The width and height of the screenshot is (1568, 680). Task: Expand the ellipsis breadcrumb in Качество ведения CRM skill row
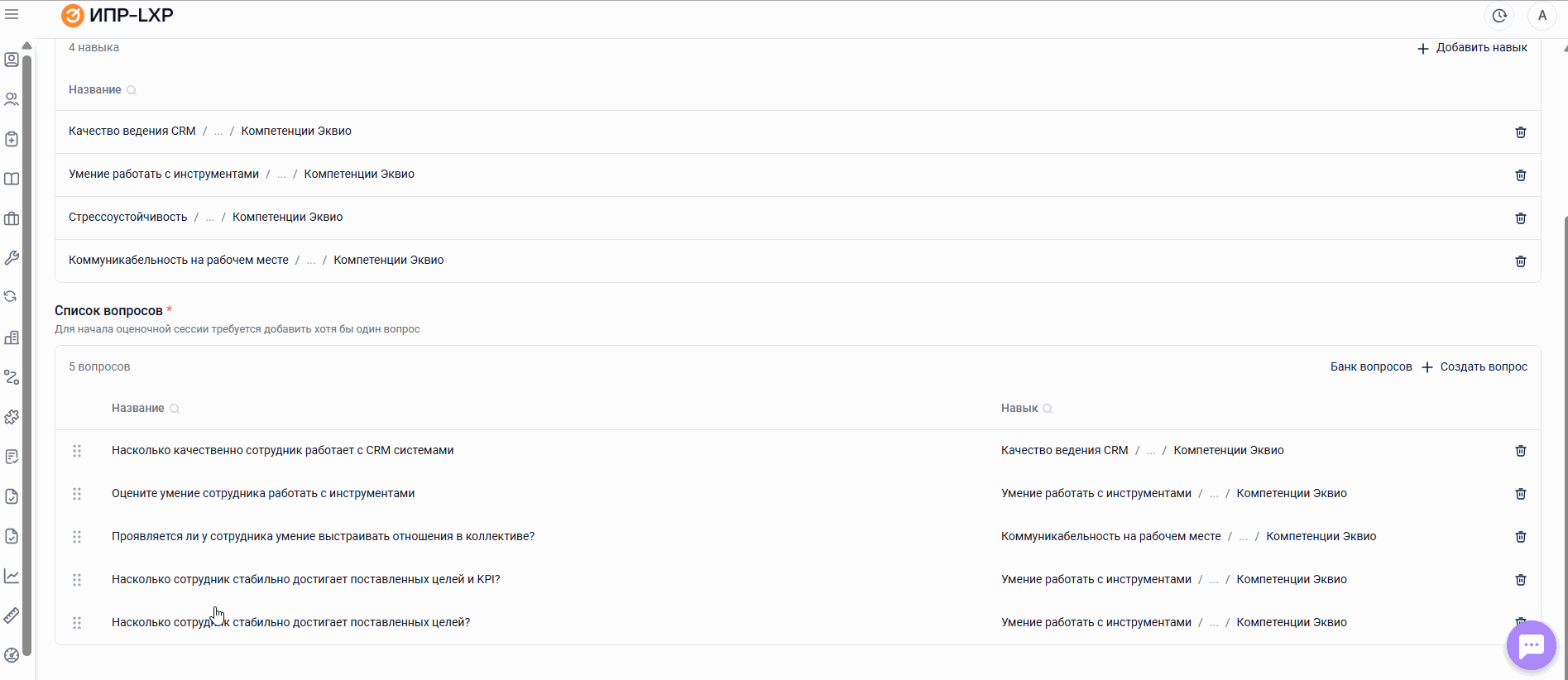click(x=218, y=132)
